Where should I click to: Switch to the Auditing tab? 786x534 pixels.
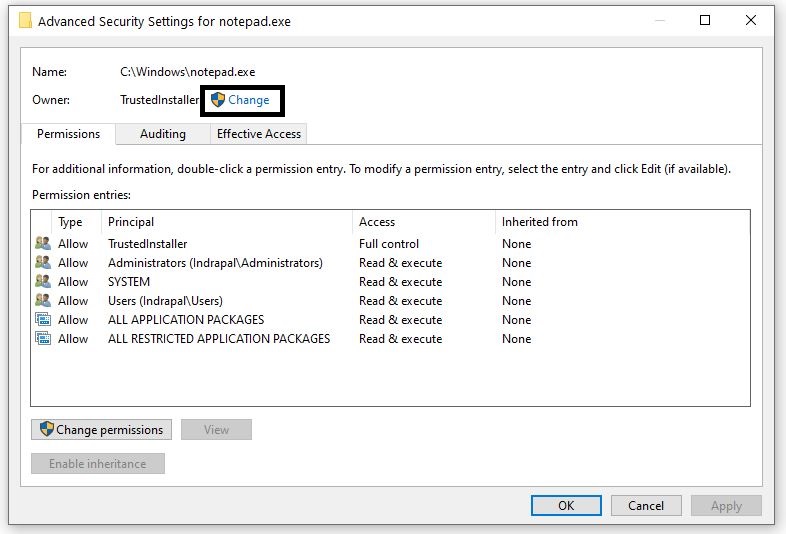pos(162,134)
